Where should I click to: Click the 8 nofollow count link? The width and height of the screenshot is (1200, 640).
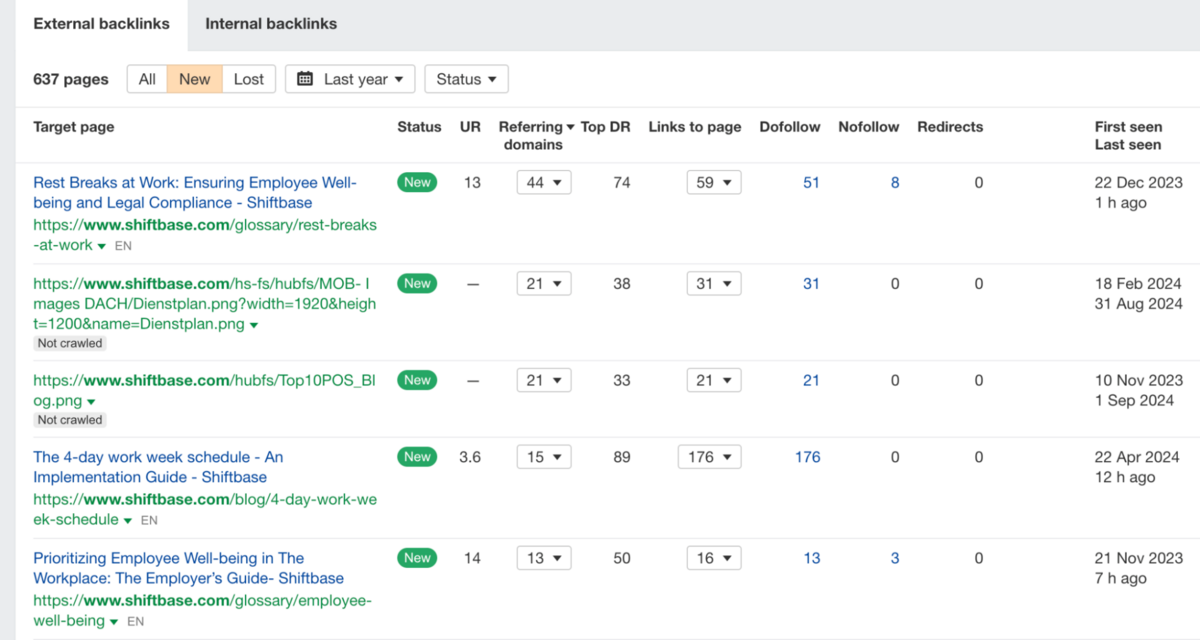895,183
